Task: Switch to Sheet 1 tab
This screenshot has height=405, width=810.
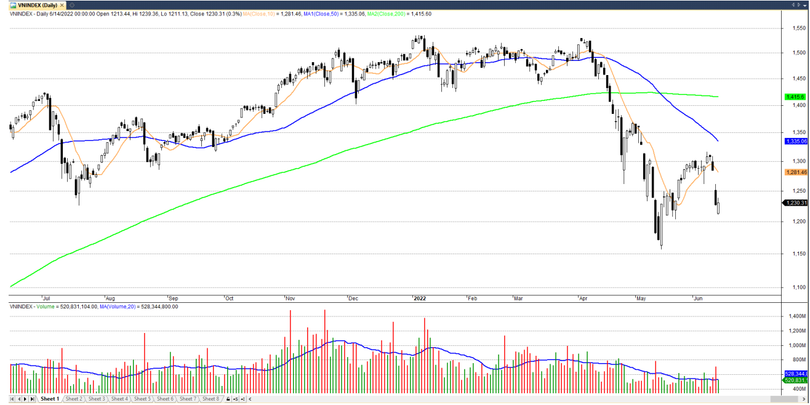Action: click(x=49, y=399)
